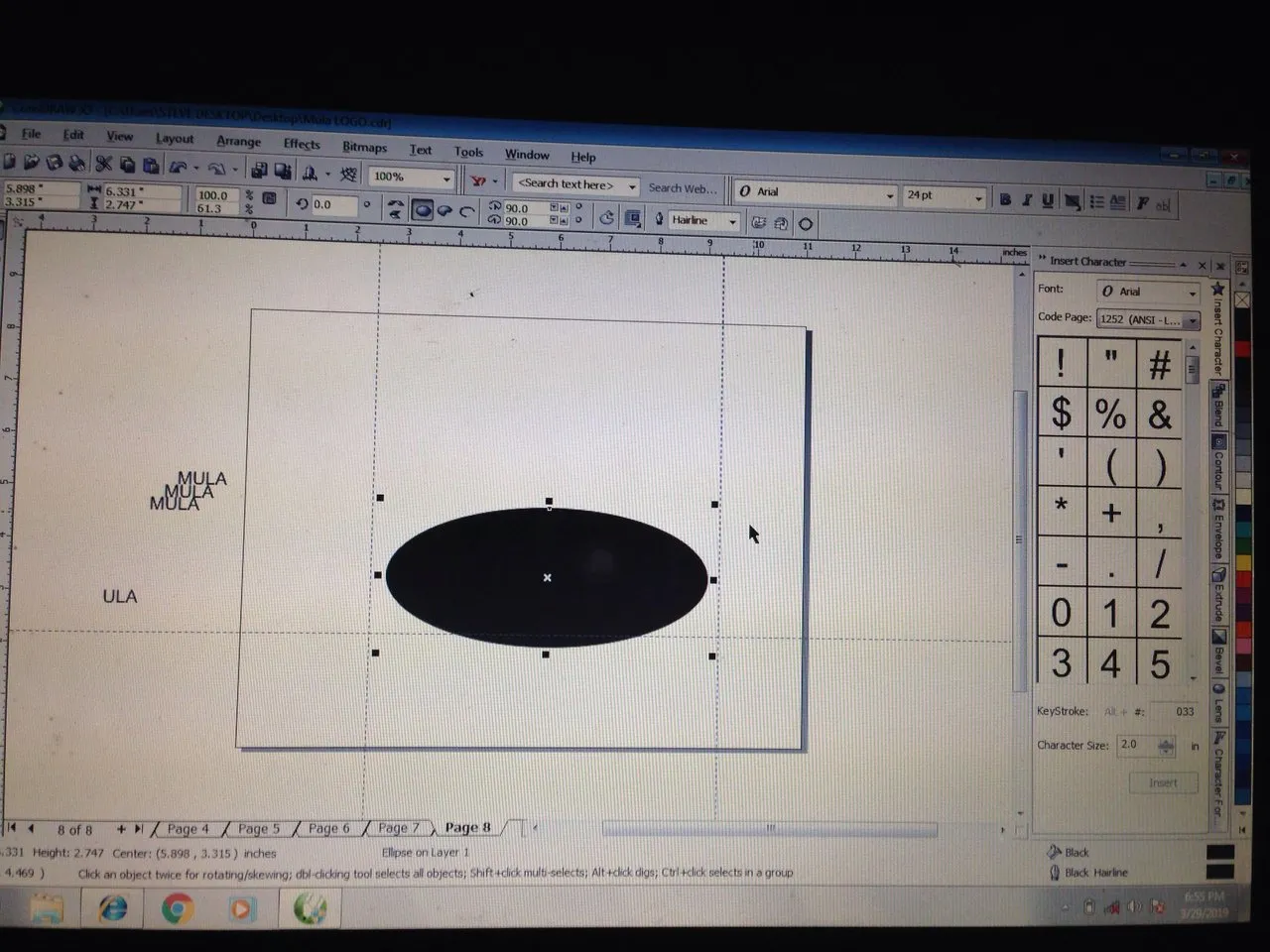1270x952 pixels.
Task: Click the Search Web button
Action: (682, 188)
